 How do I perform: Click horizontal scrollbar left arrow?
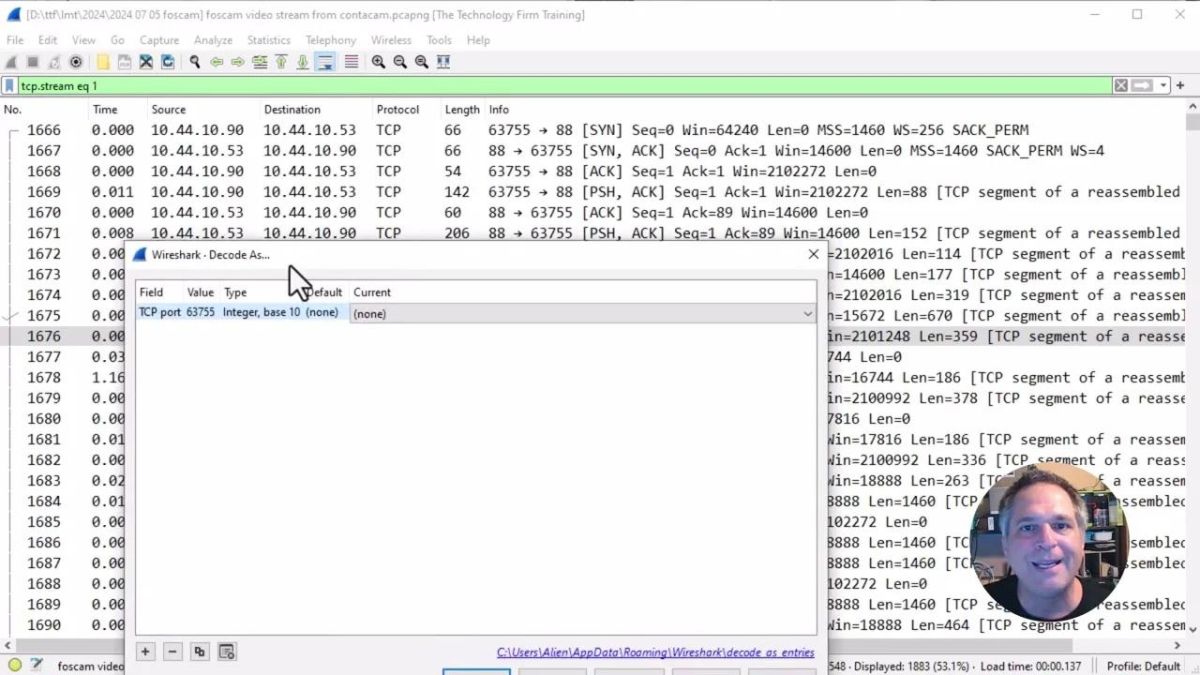8,646
